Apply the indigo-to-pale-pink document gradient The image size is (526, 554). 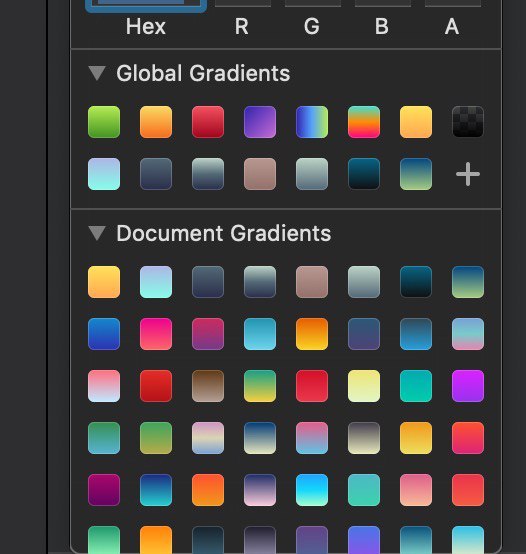coord(260,490)
